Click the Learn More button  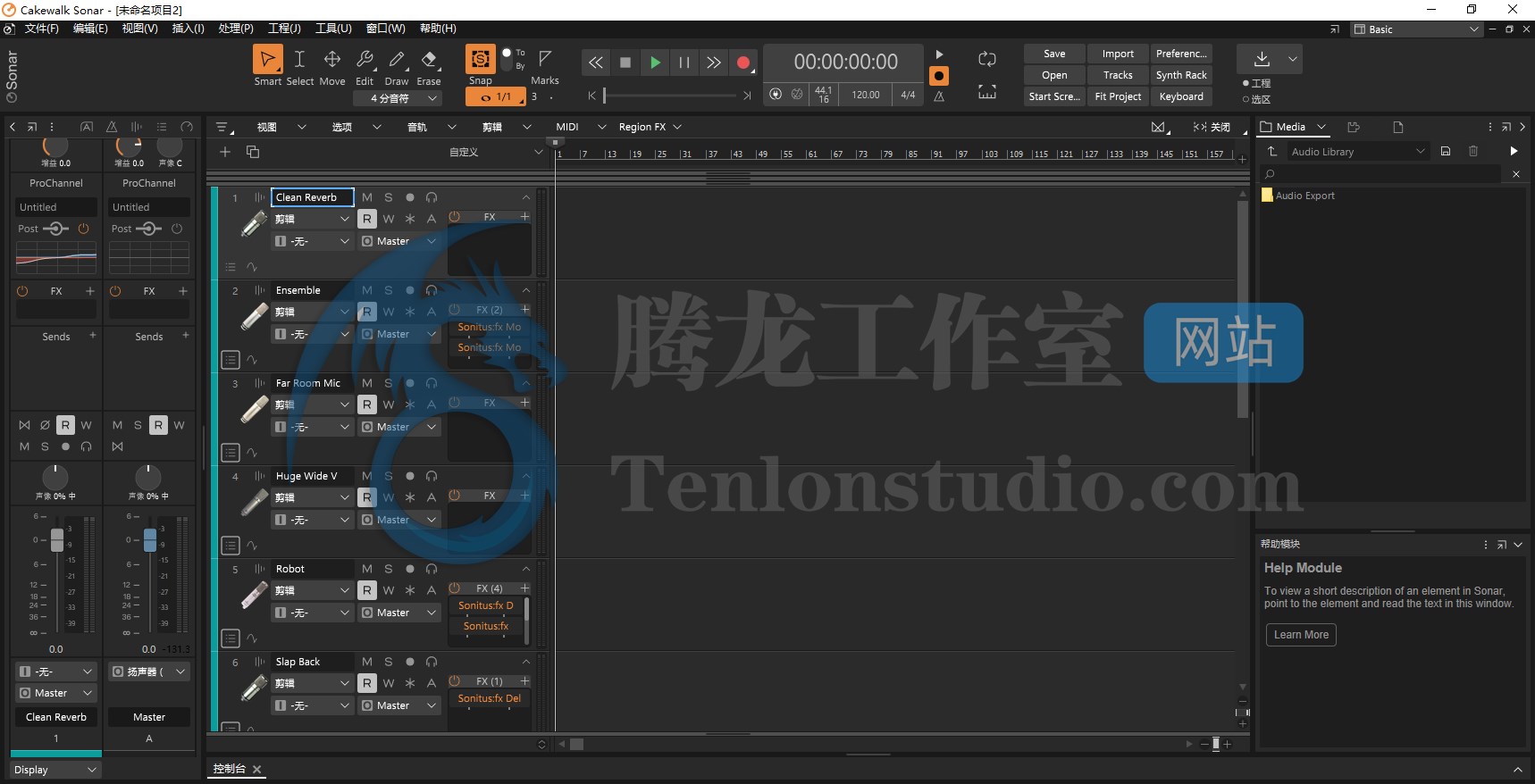1301,635
